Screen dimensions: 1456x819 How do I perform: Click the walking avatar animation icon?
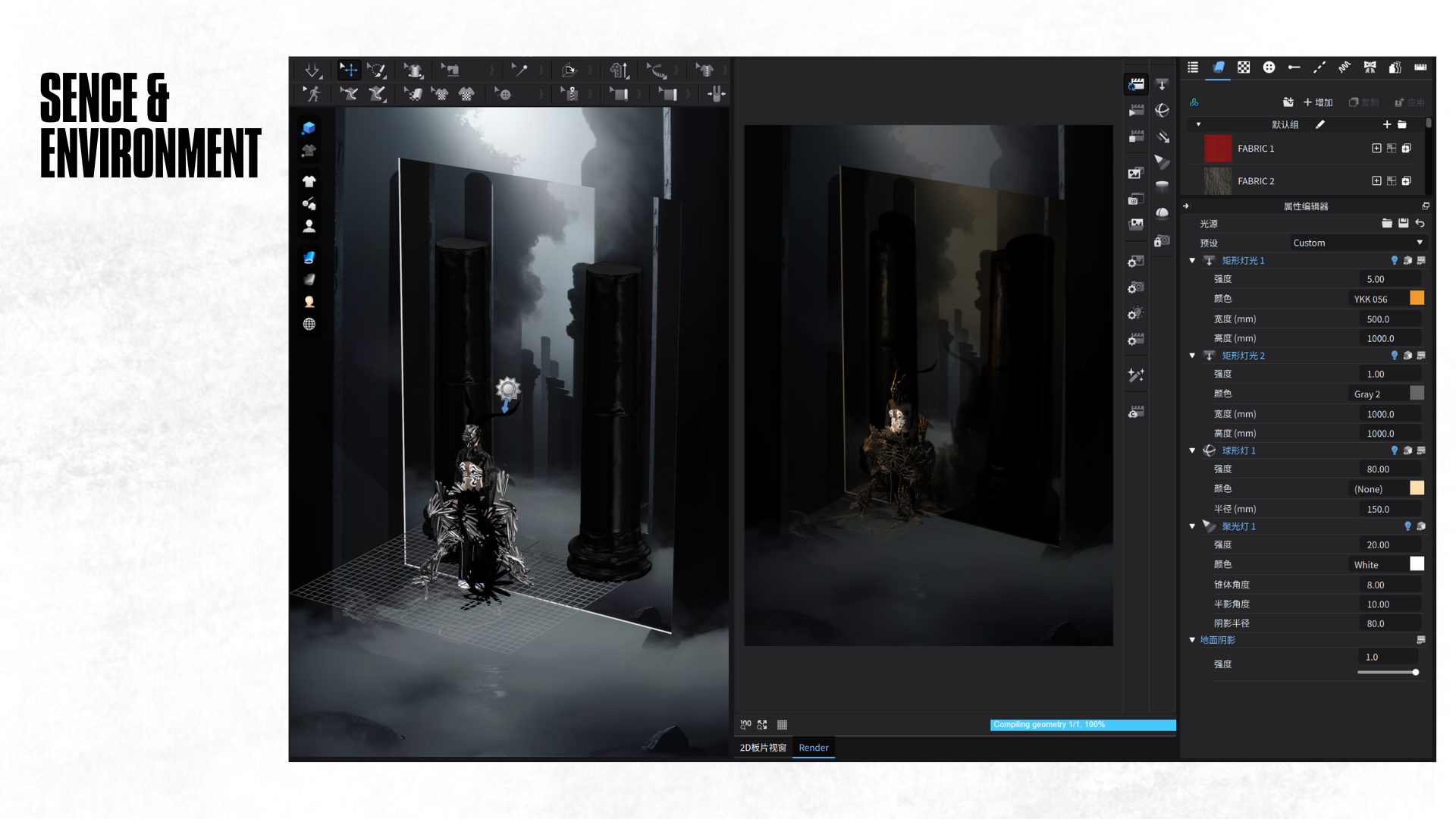[x=312, y=94]
